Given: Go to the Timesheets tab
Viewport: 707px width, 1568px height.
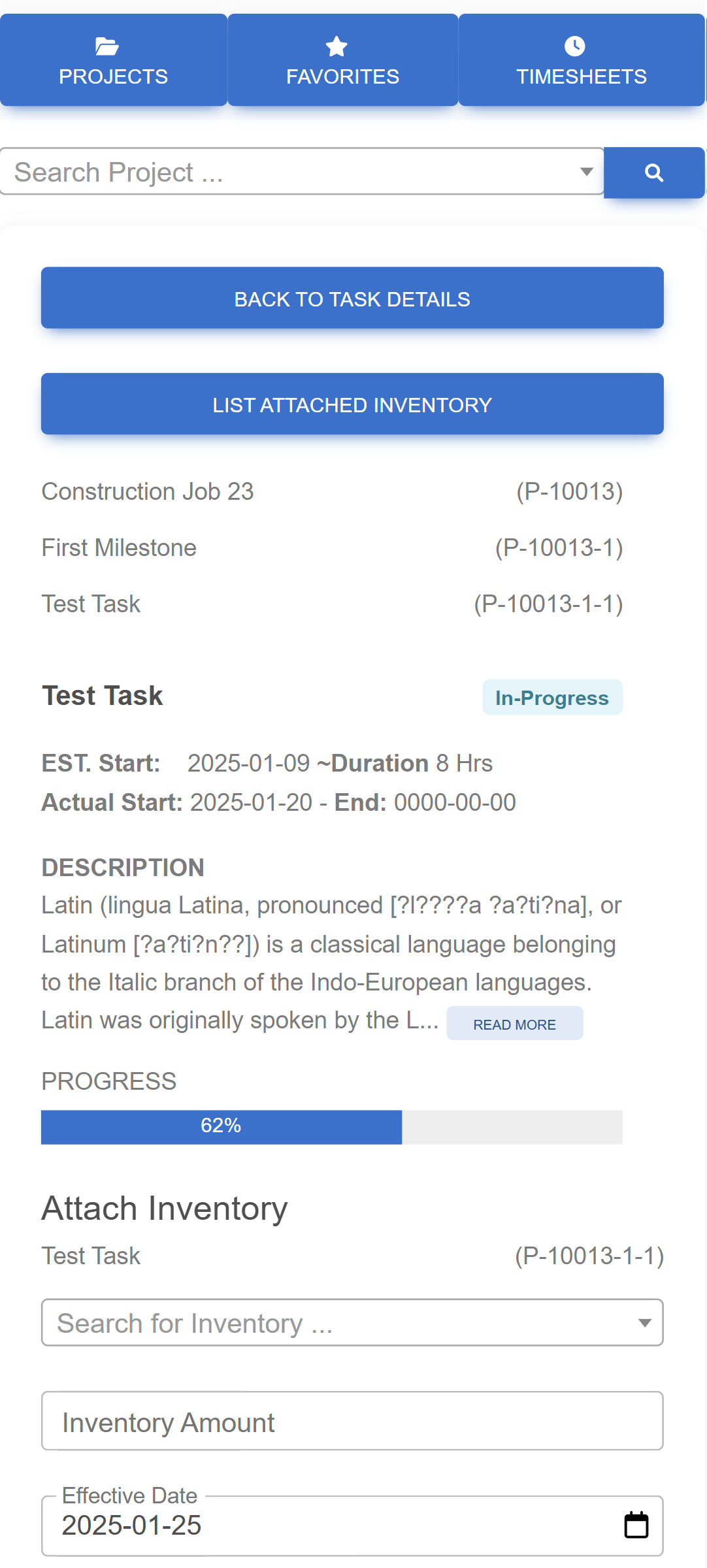Looking at the screenshot, I should [582, 60].
